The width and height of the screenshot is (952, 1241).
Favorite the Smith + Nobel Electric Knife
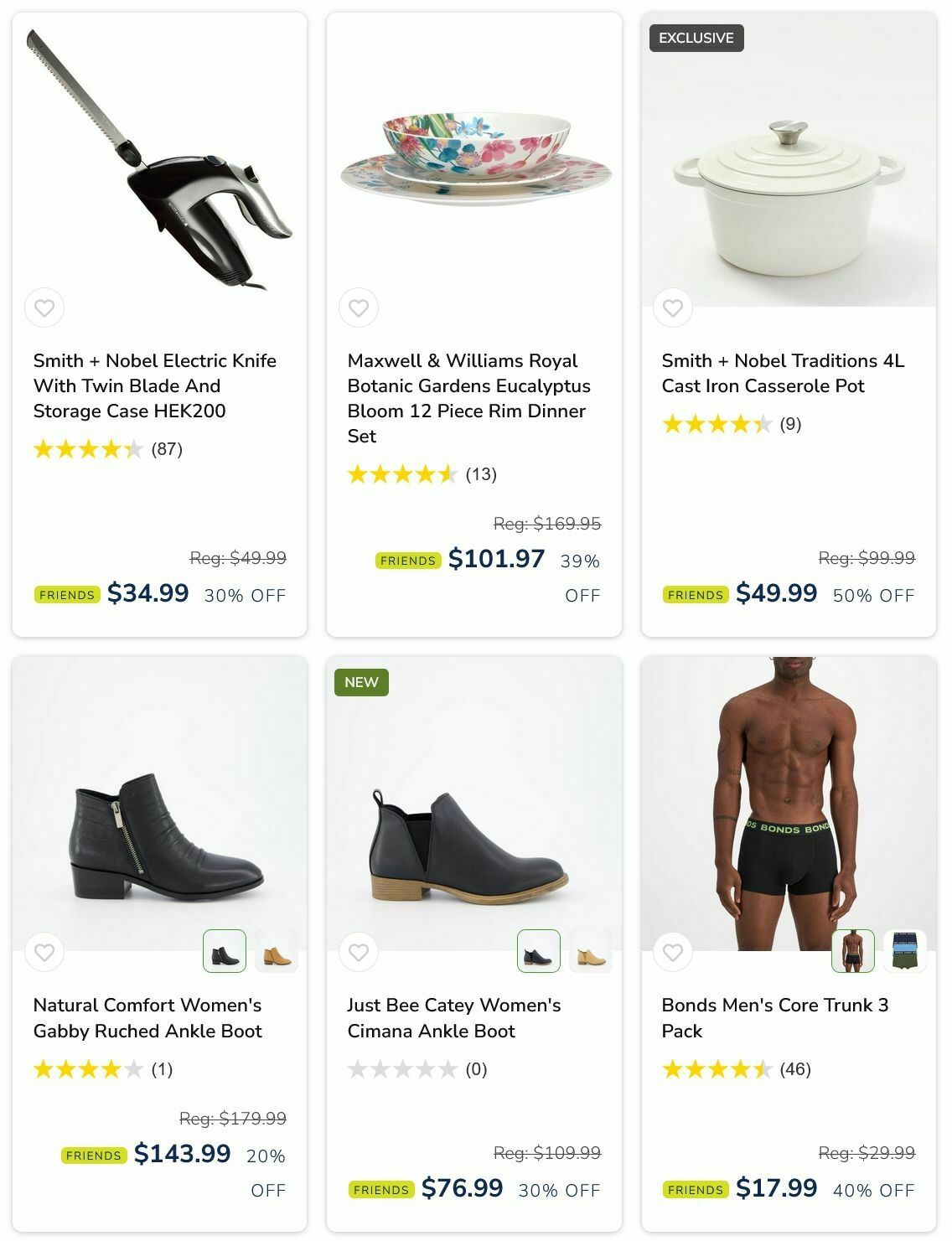pyautogui.click(x=44, y=308)
